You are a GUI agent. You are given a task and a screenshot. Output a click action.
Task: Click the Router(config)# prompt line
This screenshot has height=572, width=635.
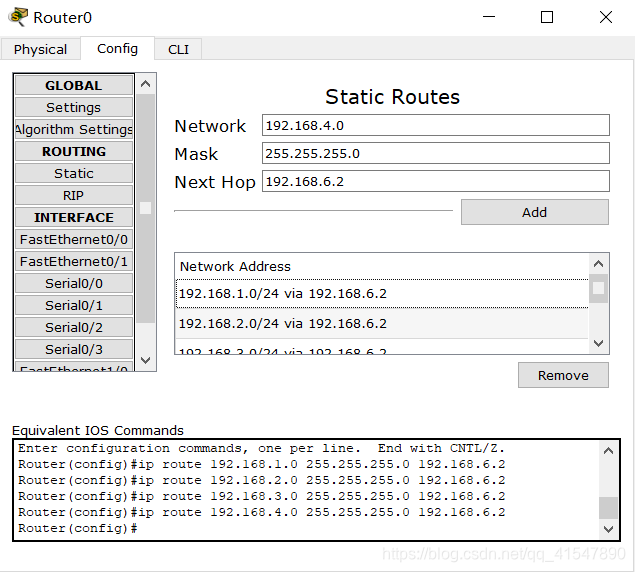78,528
